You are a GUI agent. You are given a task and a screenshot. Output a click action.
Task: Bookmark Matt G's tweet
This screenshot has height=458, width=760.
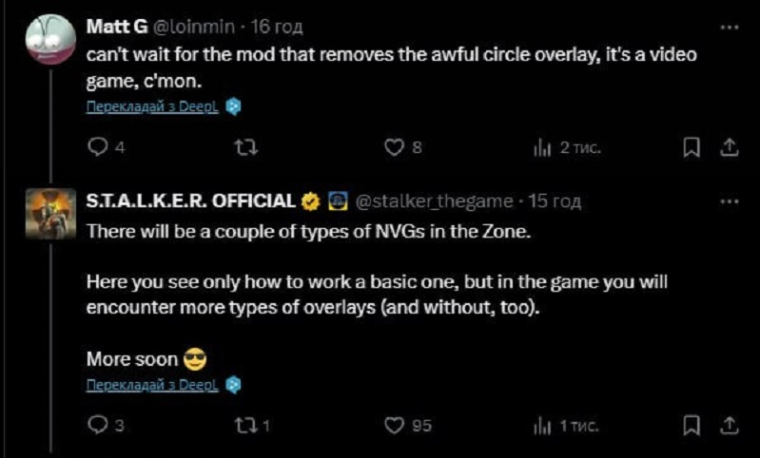pyautogui.click(x=690, y=147)
